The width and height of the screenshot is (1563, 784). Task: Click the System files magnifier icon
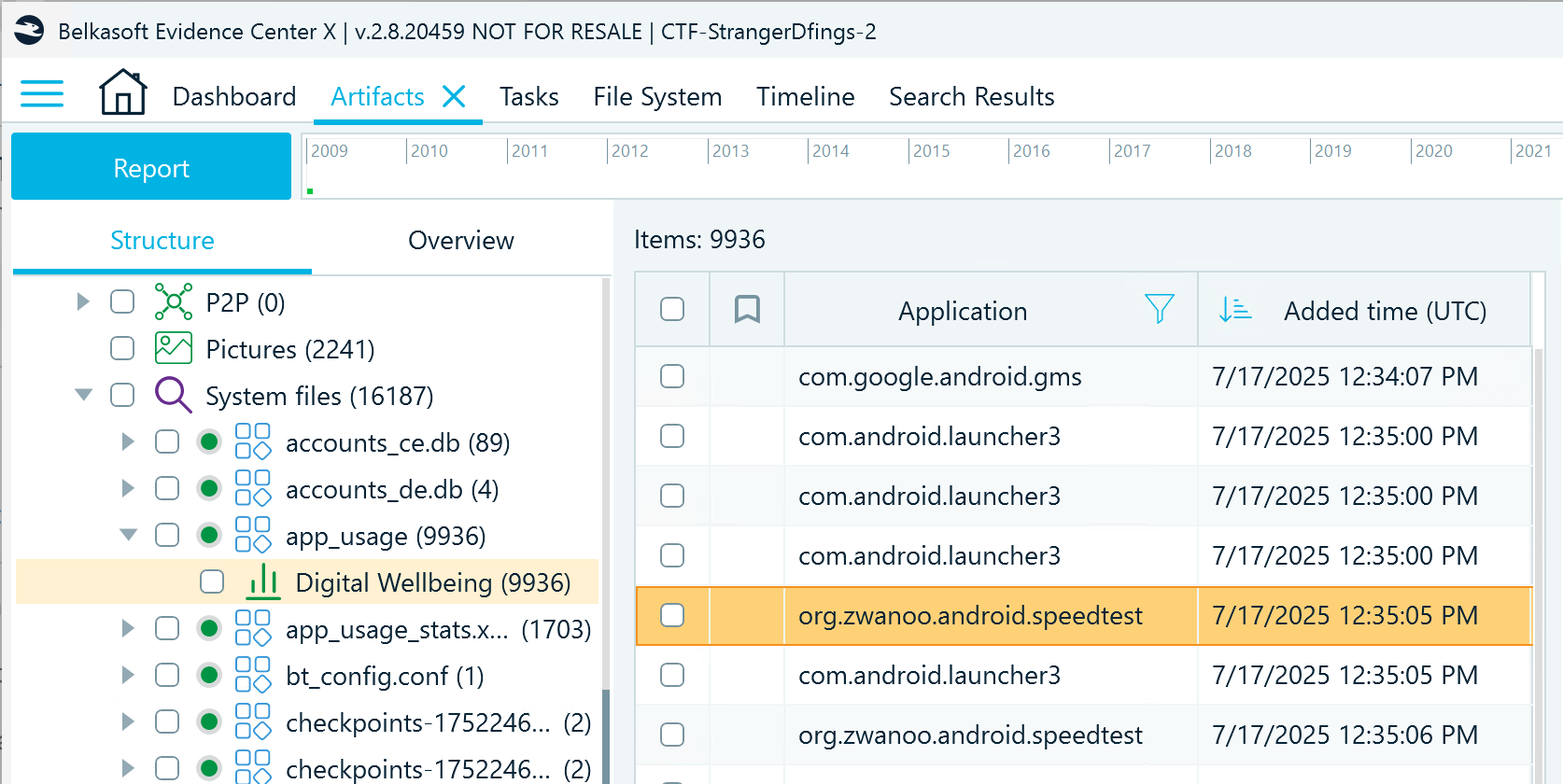point(174,395)
